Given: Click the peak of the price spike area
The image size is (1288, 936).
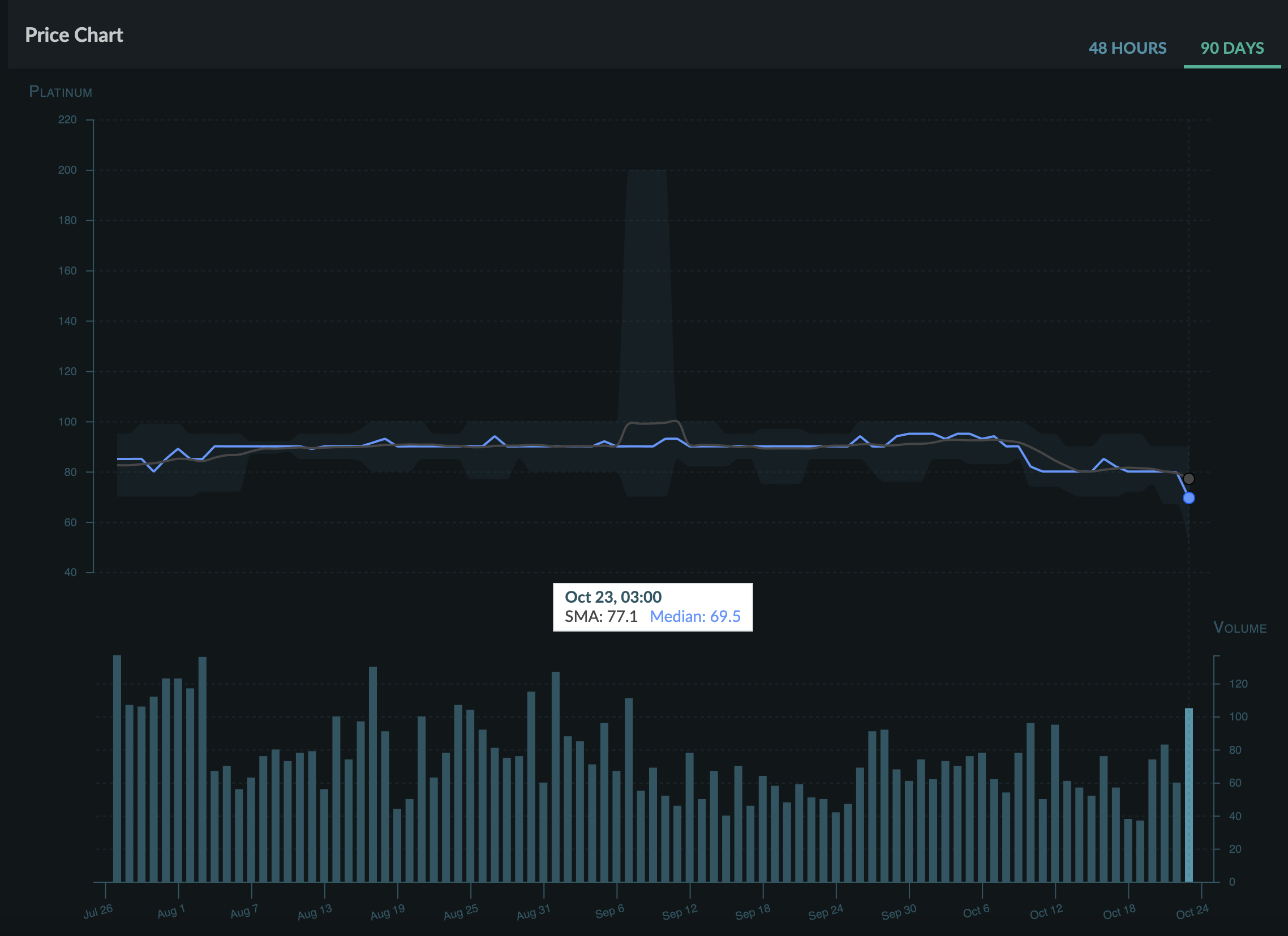Looking at the screenshot, I should [646, 173].
